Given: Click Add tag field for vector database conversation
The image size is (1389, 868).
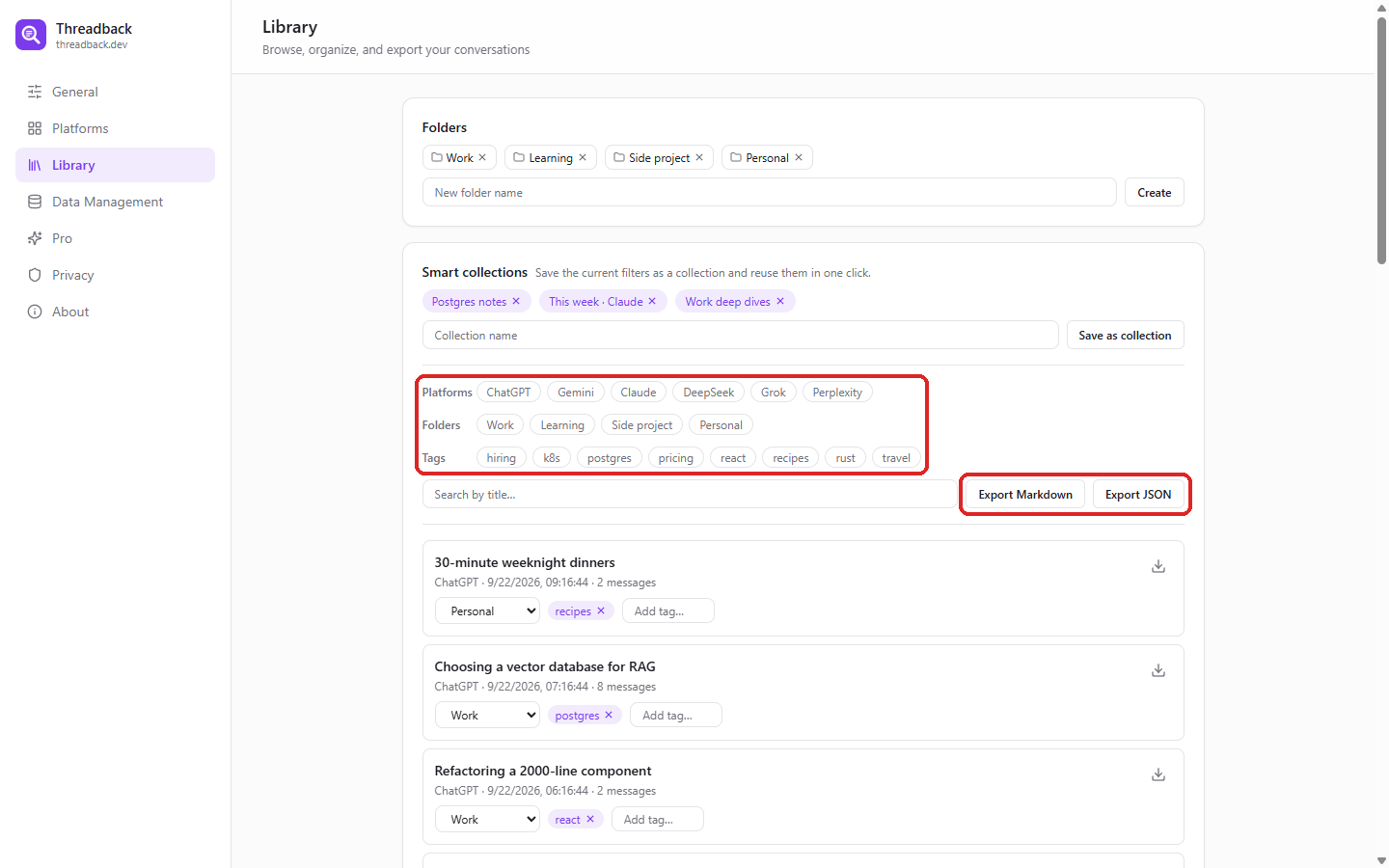Looking at the screenshot, I should (676, 715).
